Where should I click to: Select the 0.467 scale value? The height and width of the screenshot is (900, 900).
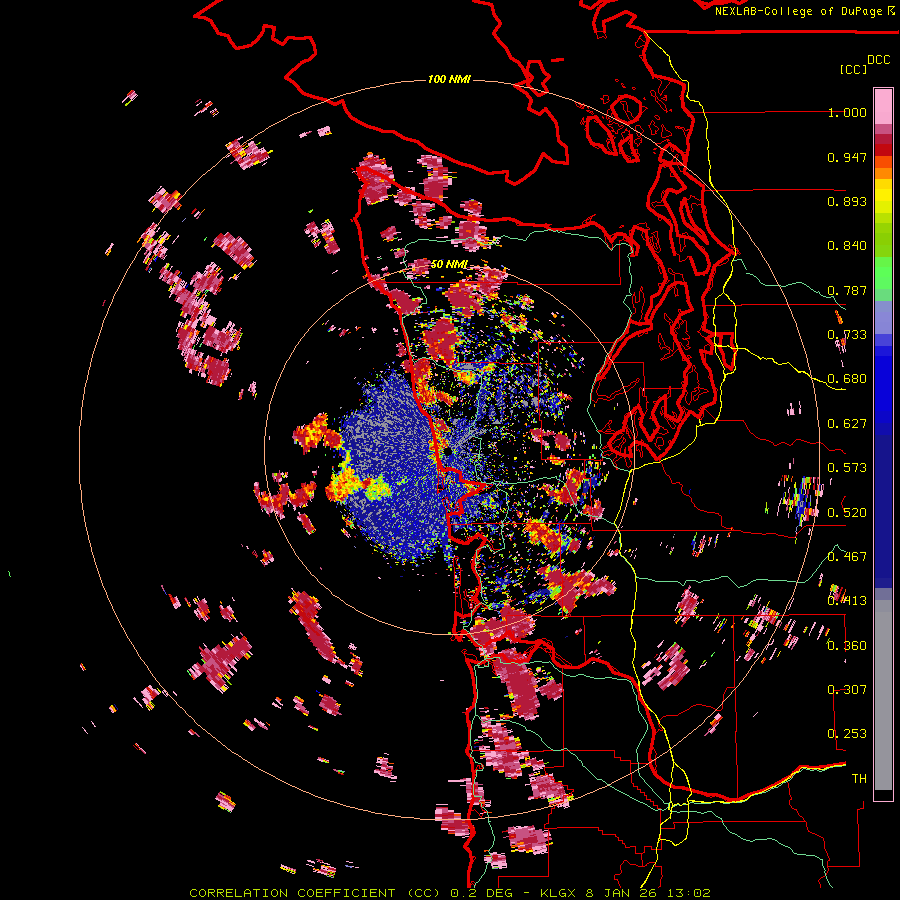(x=847, y=557)
